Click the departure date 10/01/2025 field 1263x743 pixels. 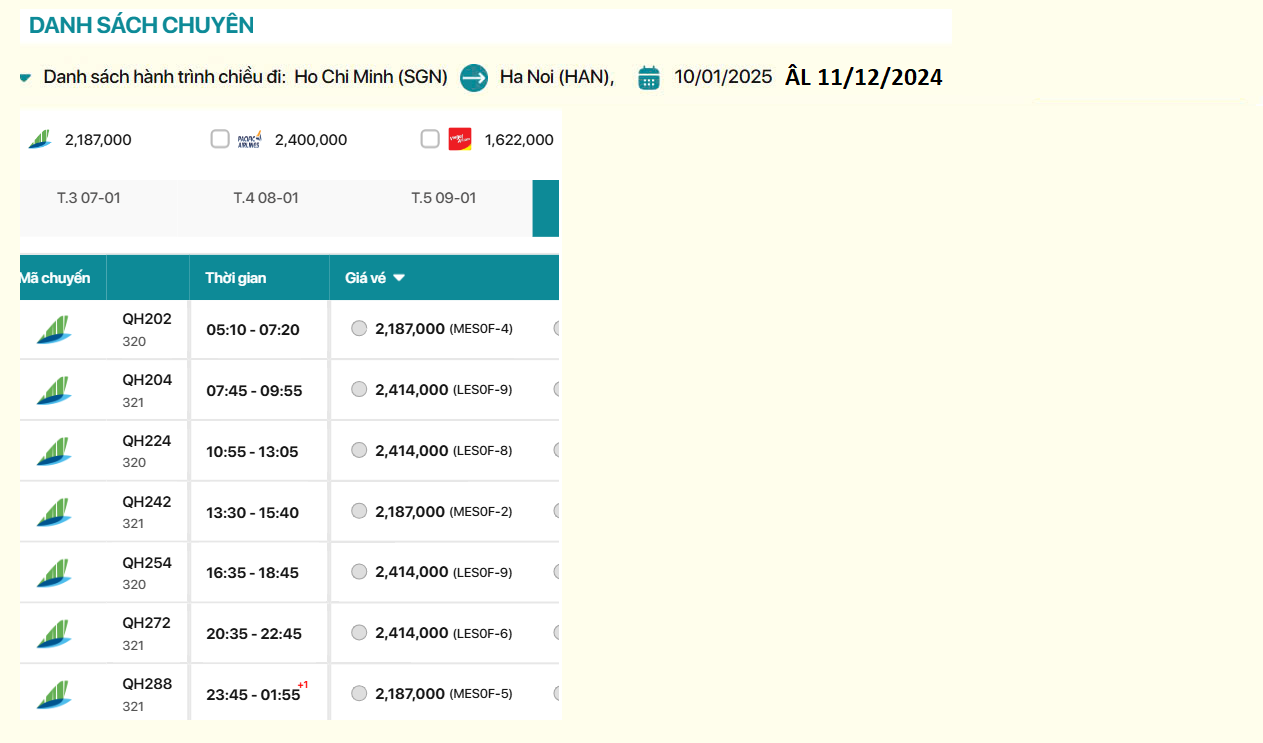[723, 77]
